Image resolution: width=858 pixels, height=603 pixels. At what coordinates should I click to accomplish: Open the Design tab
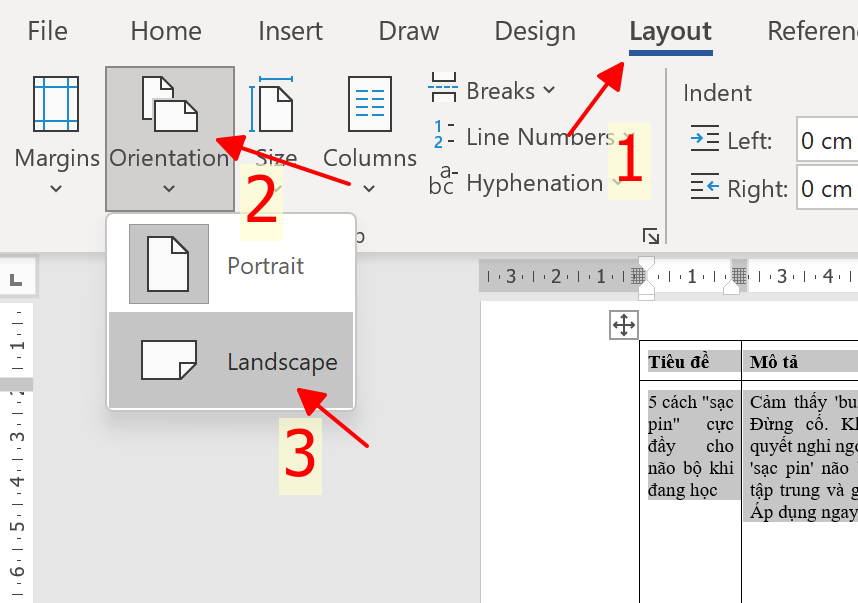click(x=535, y=31)
